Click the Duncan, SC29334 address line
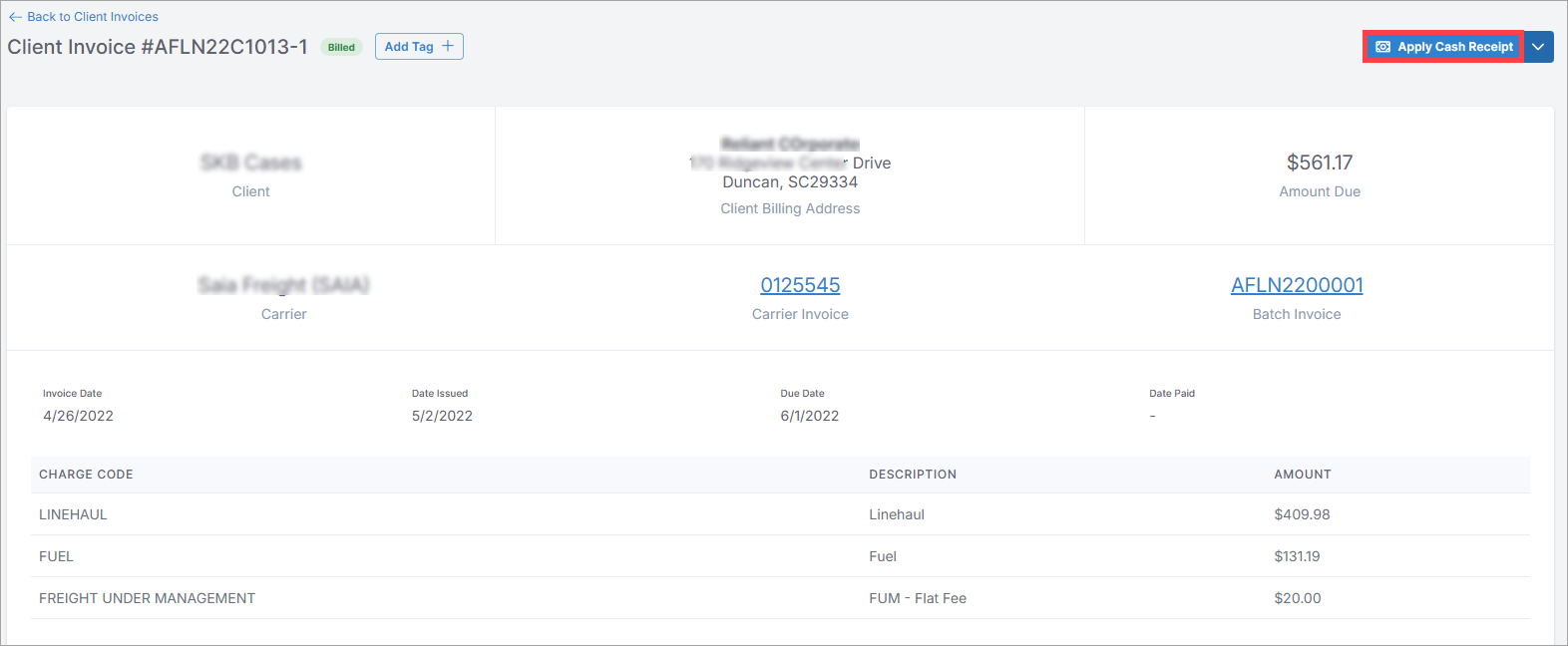1568x646 pixels. [790, 181]
